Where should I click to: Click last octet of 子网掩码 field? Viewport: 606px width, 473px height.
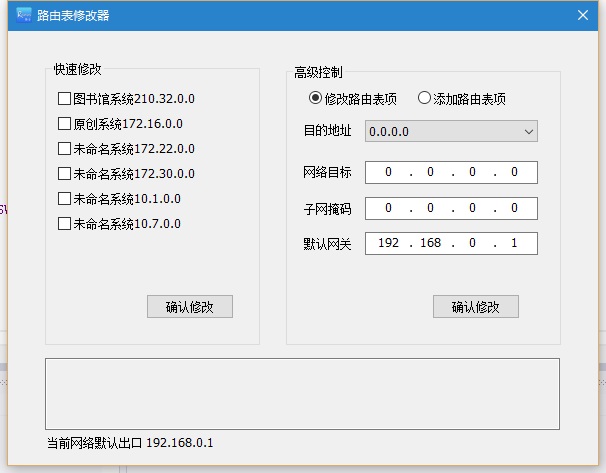[x=514, y=208]
